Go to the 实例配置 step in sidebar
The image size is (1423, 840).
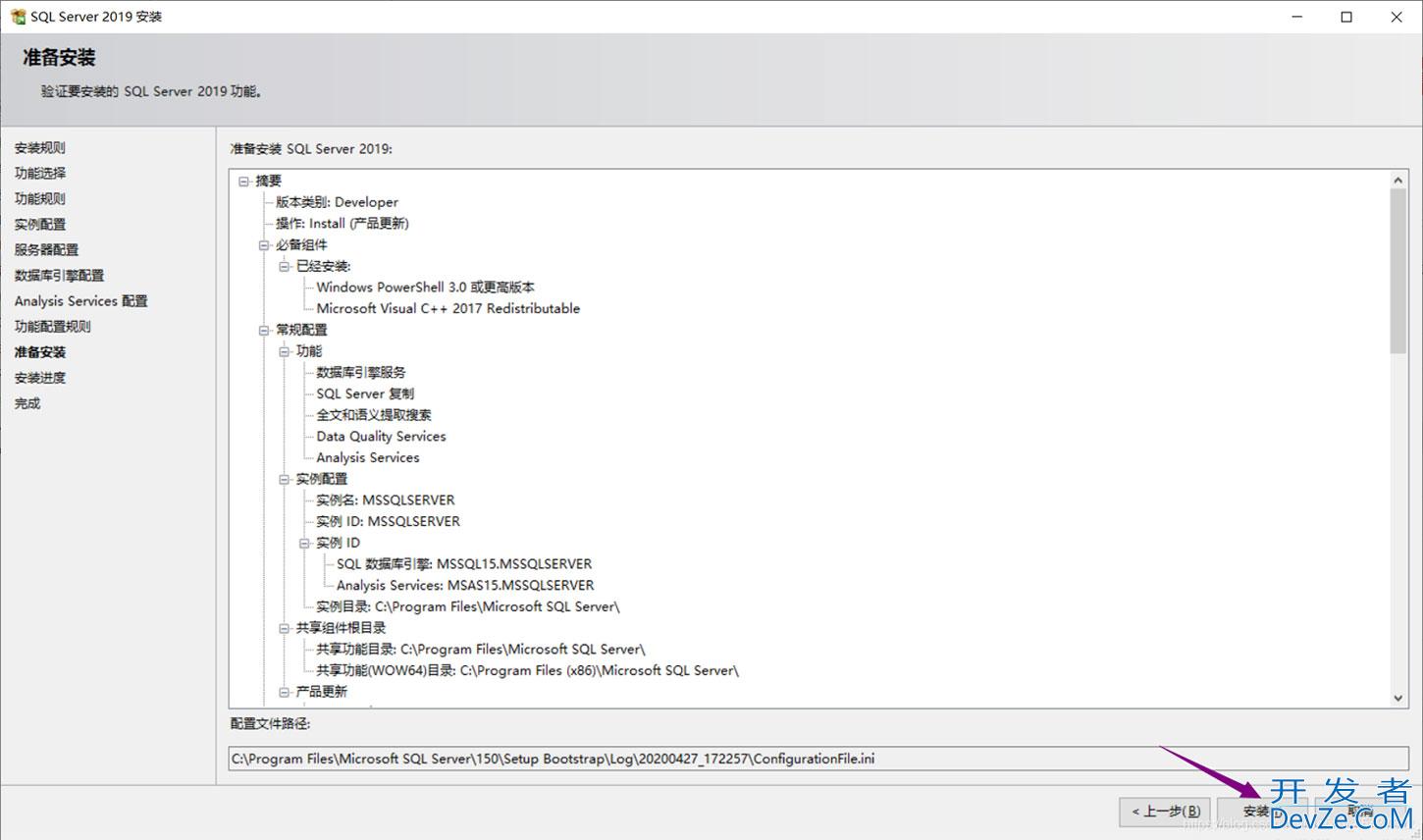pos(40,225)
